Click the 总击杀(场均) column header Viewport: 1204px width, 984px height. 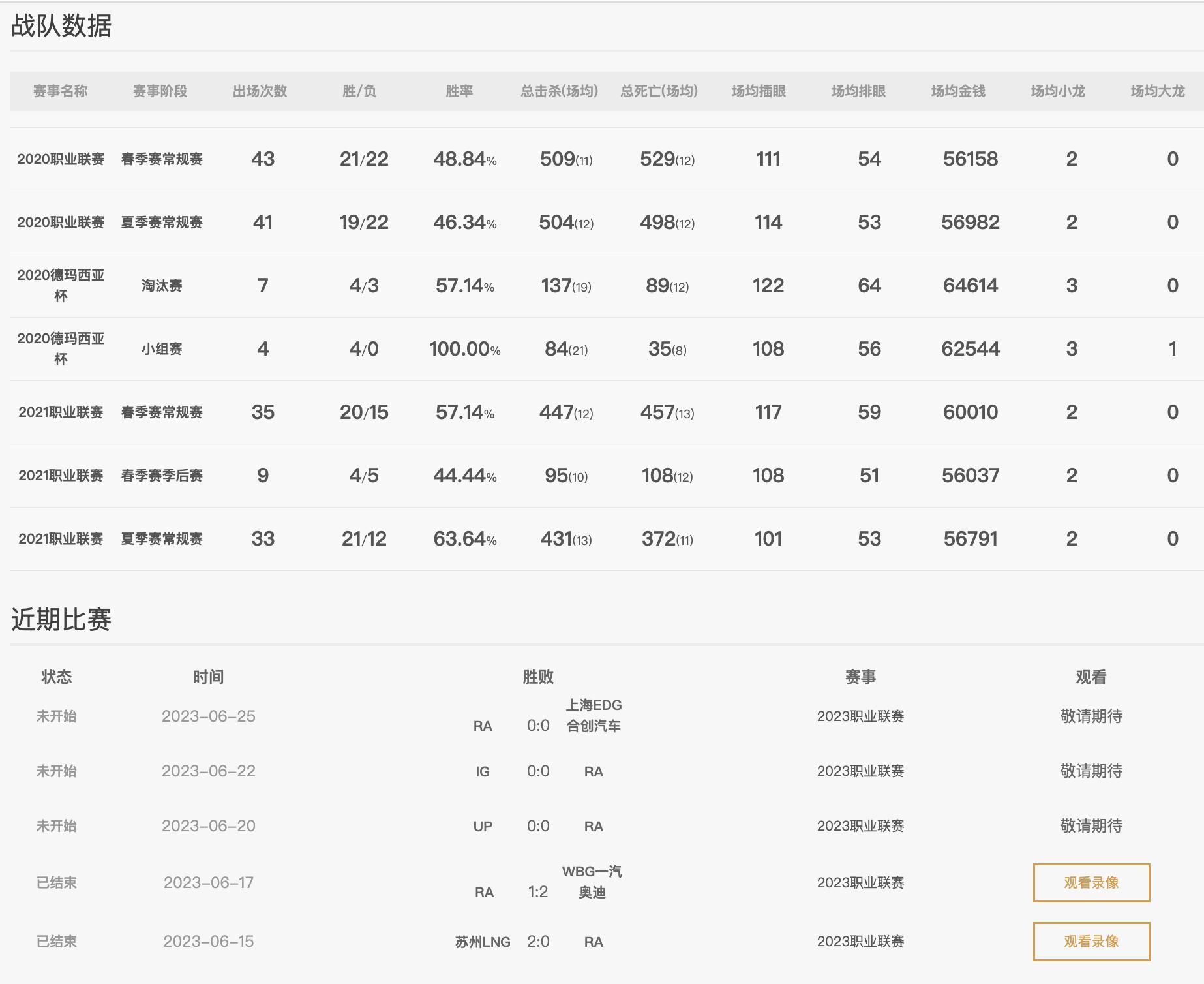(x=559, y=91)
